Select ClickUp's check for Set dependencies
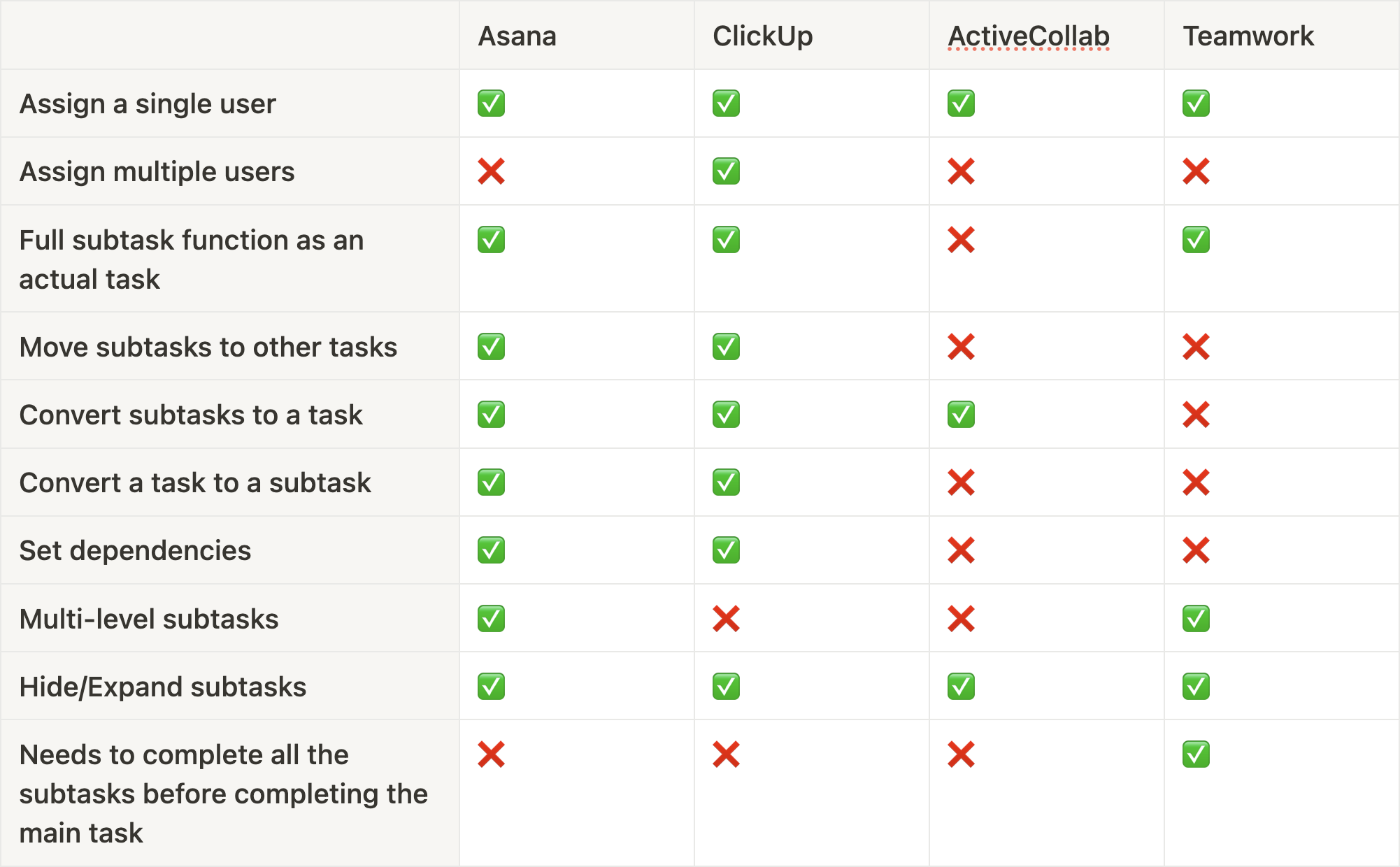The image size is (1400, 867). point(726,550)
